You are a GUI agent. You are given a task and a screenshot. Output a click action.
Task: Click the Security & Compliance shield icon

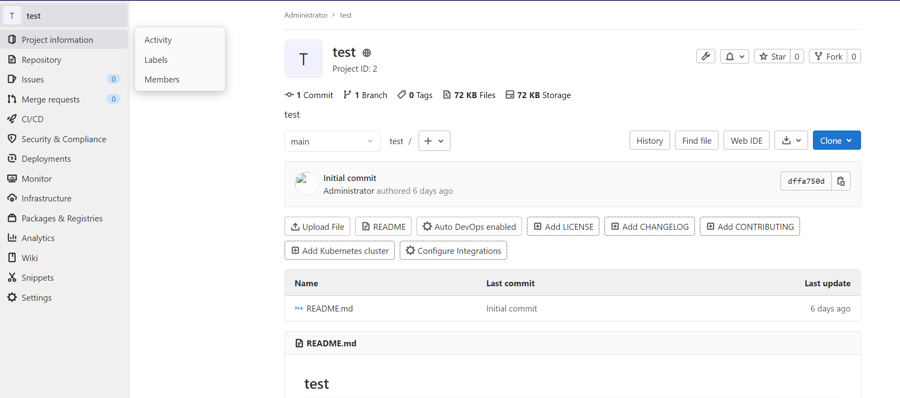(x=11, y=139)
